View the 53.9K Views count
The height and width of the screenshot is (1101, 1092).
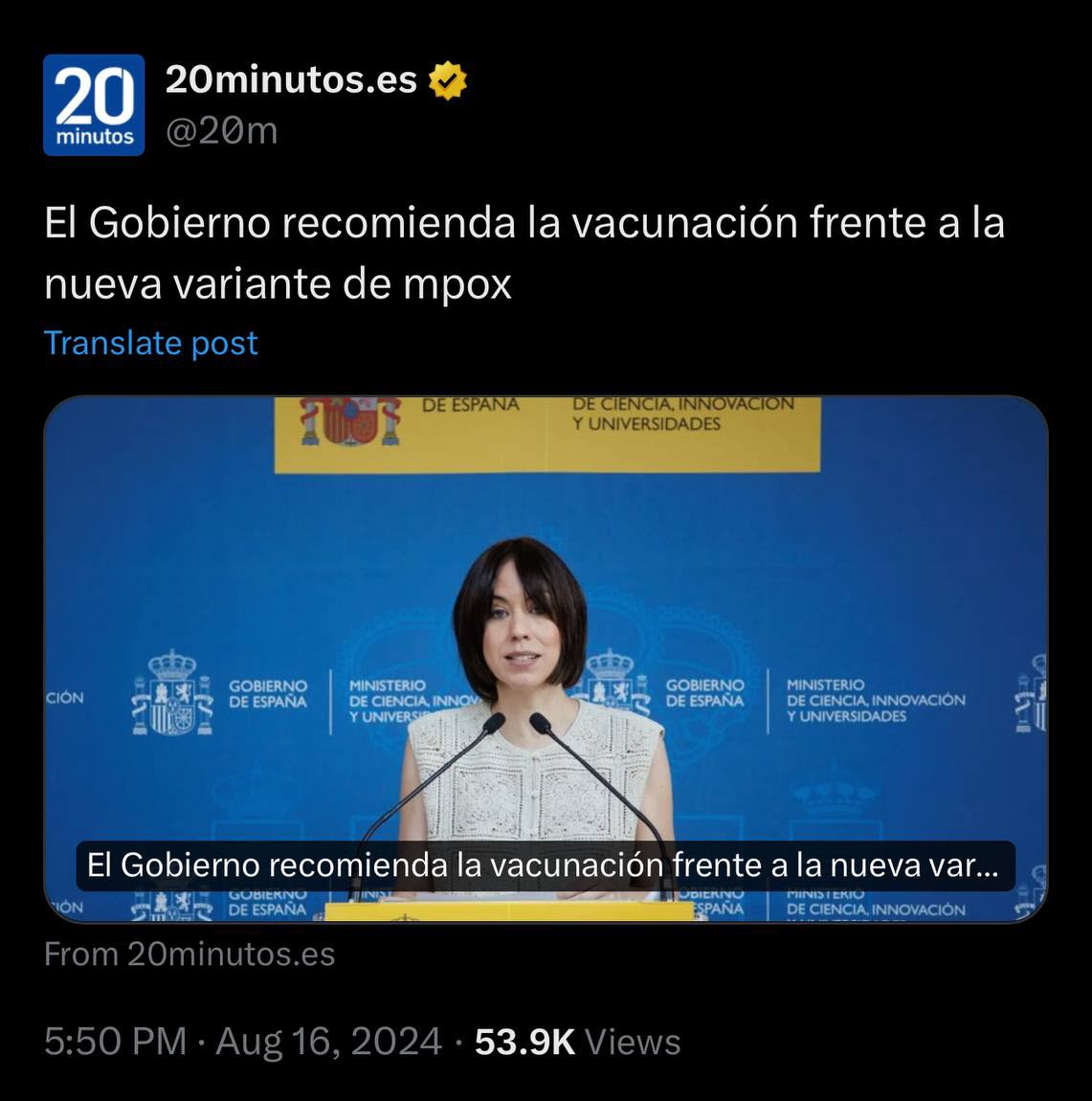coord(577,1042)
